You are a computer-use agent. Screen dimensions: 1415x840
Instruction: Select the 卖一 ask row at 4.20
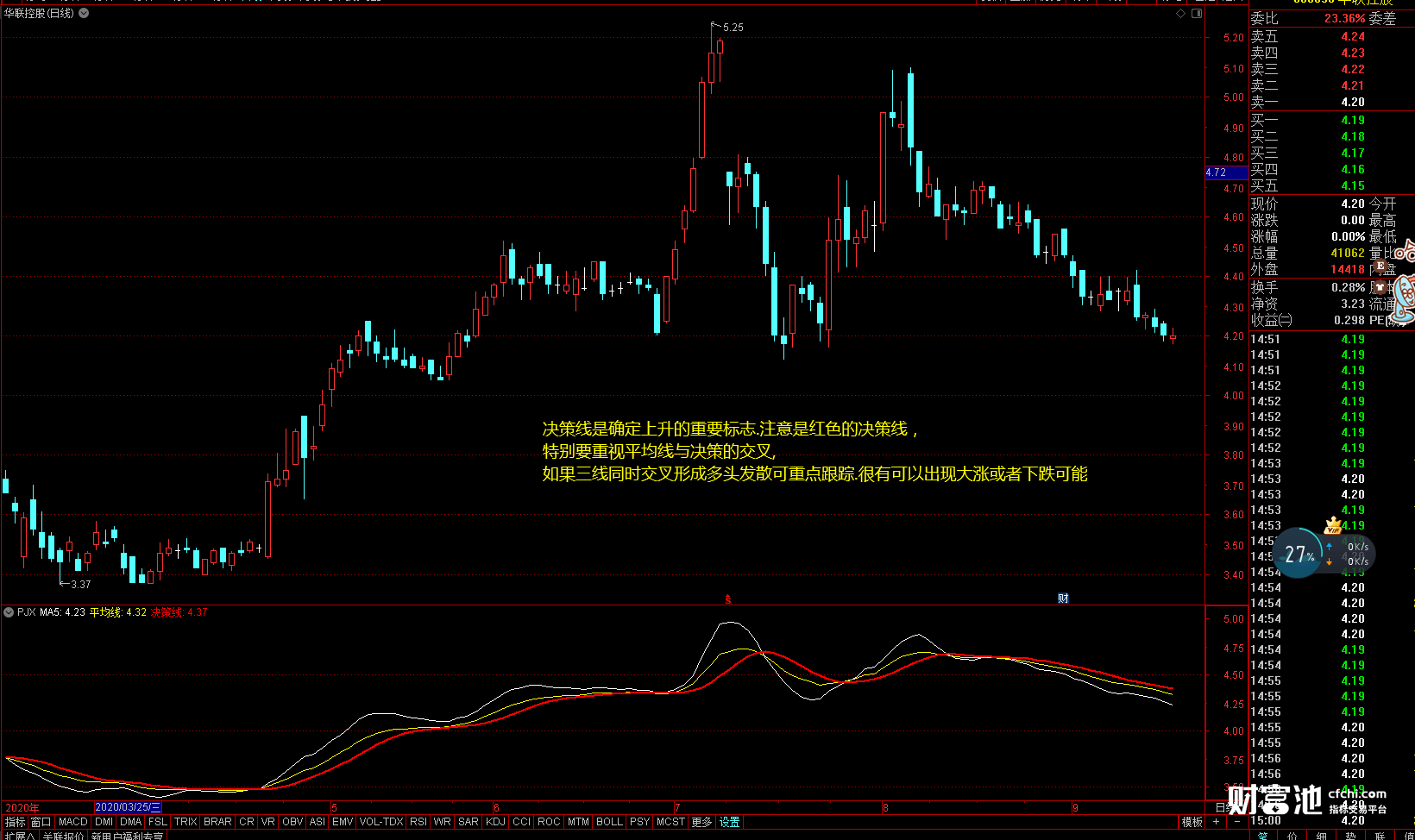pos(1332,102)
